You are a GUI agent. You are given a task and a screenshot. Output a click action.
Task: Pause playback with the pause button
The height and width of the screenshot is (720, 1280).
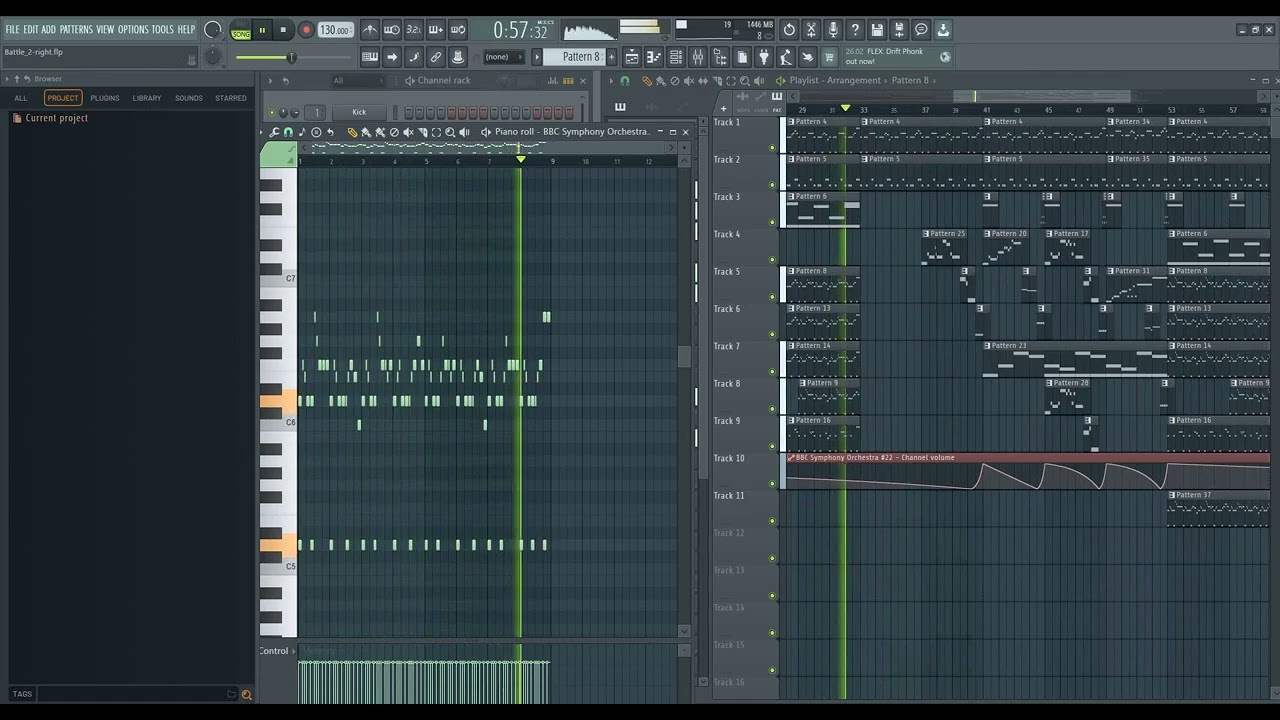point(263,31)
